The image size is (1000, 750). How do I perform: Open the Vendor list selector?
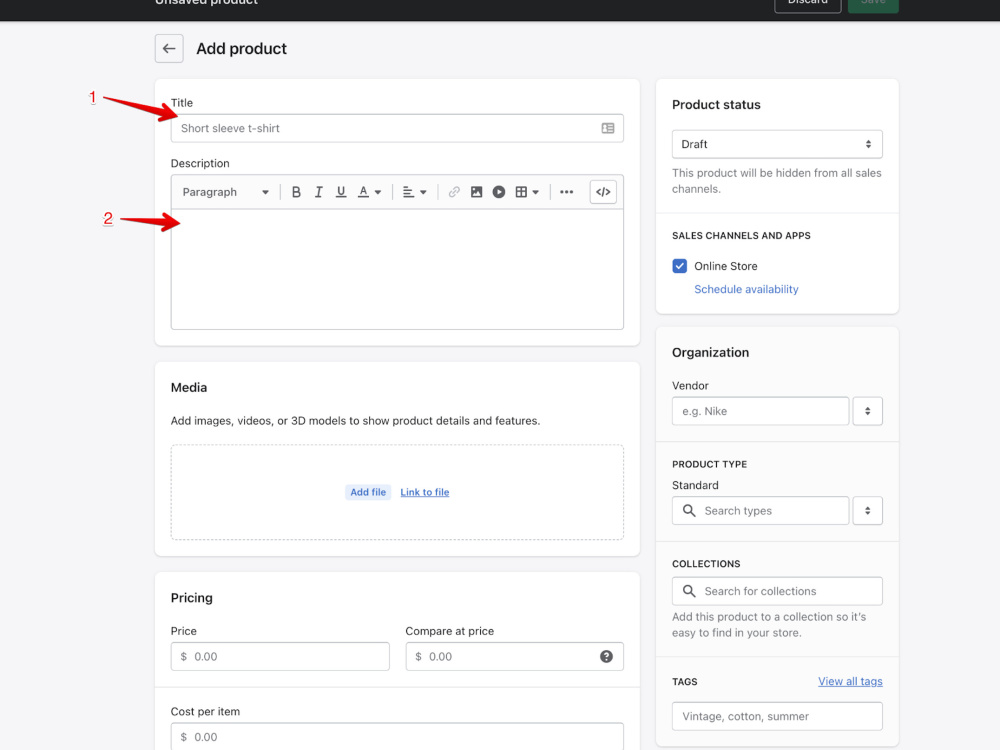pyautogui.click(x=867, y=411)
